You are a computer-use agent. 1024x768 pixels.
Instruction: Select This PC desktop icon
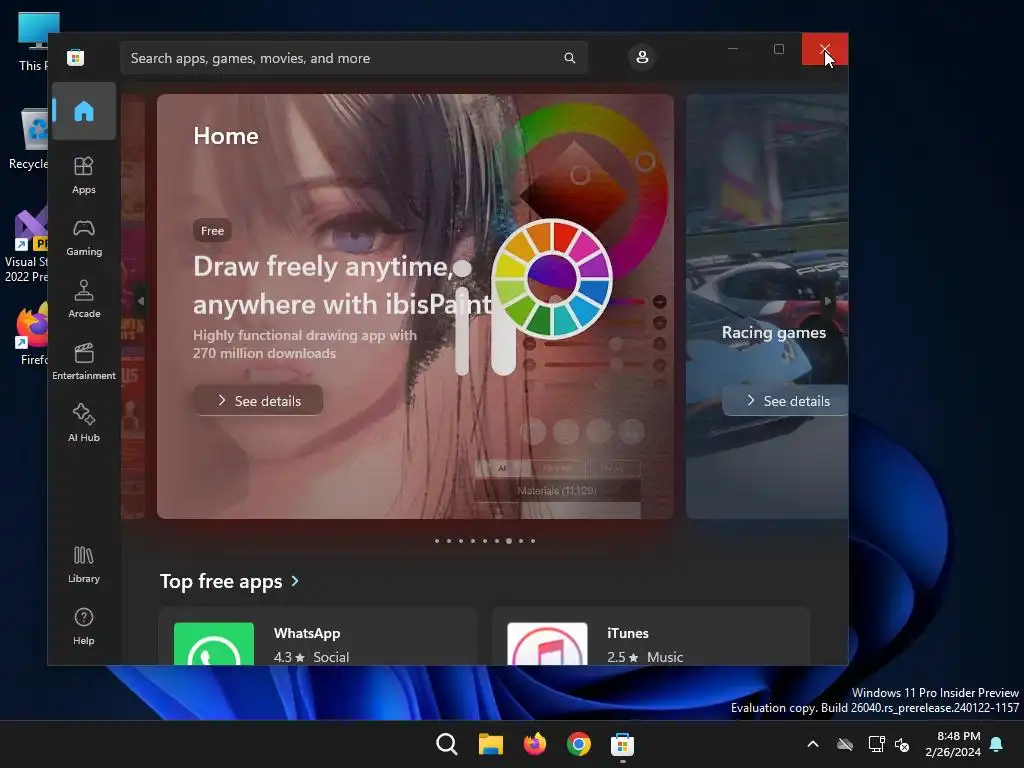click(x=34, y=42)
